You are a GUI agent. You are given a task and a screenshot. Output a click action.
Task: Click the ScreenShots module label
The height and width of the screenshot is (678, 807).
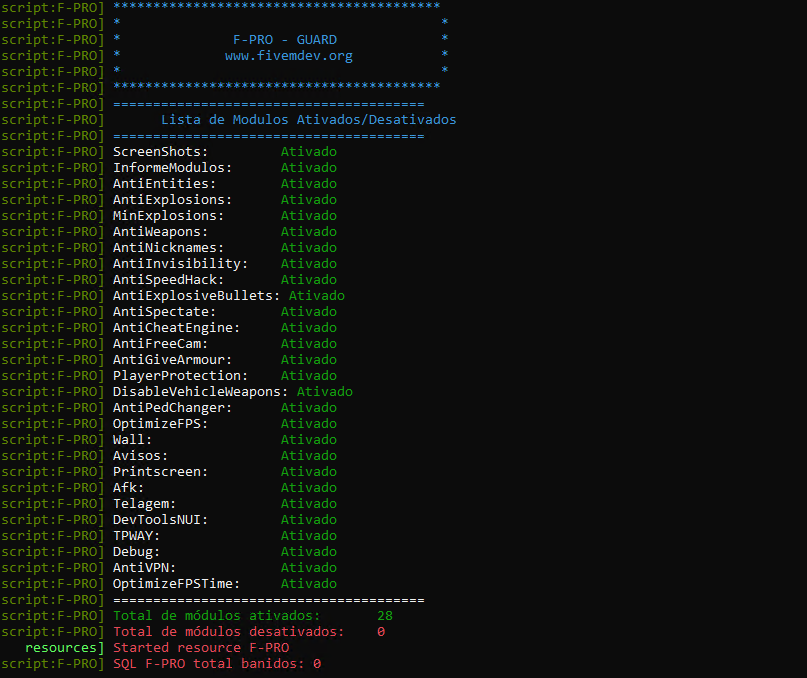pos(160,152)
